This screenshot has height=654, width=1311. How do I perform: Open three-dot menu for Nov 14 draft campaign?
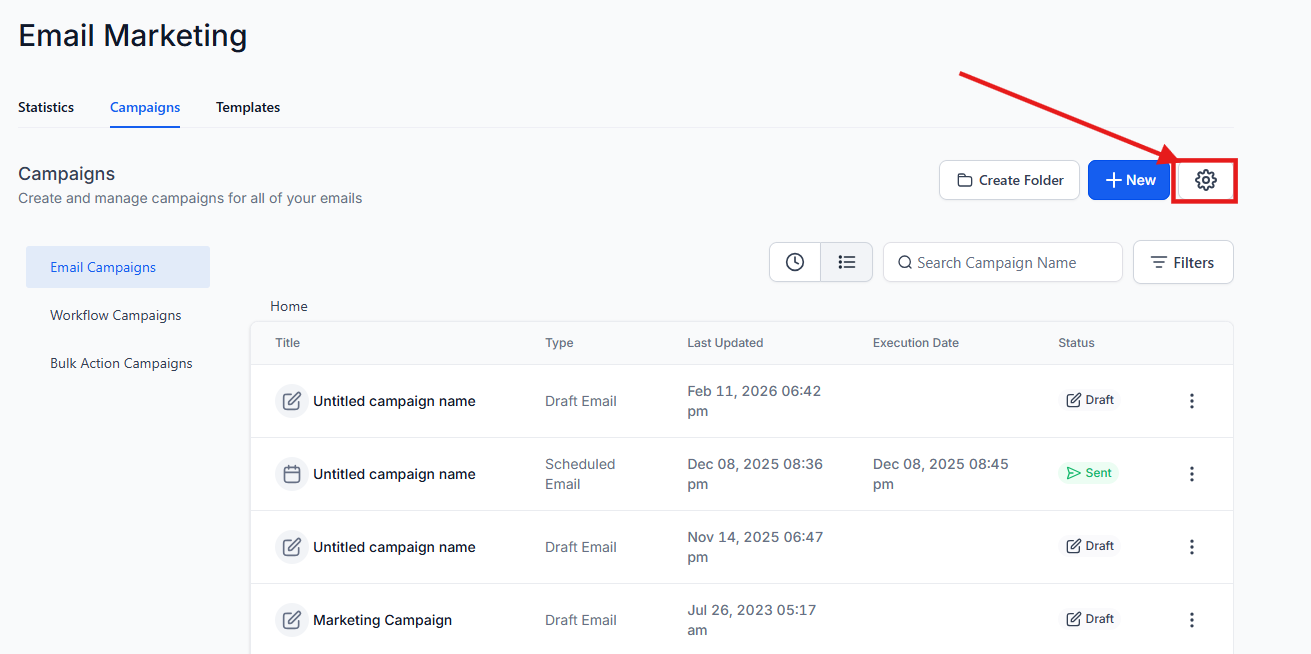click(1191, 547)
